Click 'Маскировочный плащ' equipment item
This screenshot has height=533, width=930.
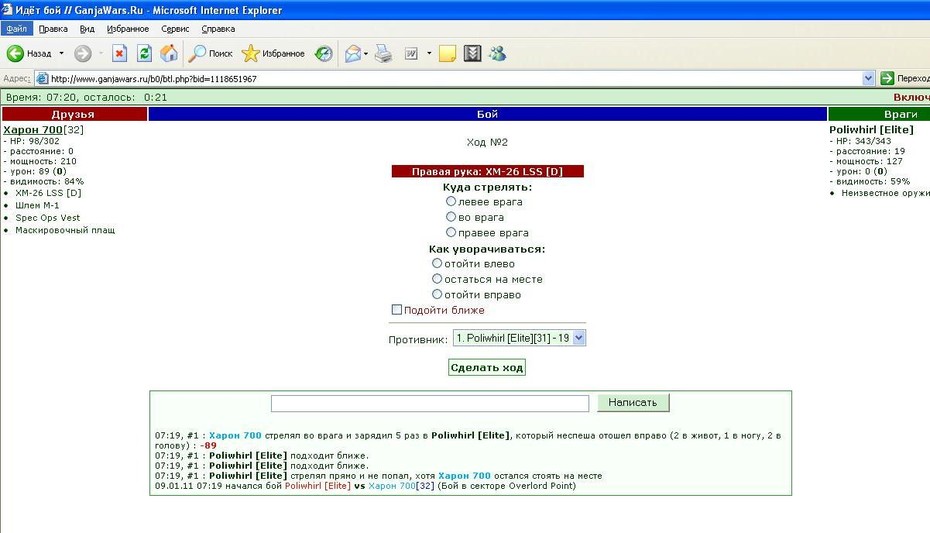pos(65,230)
